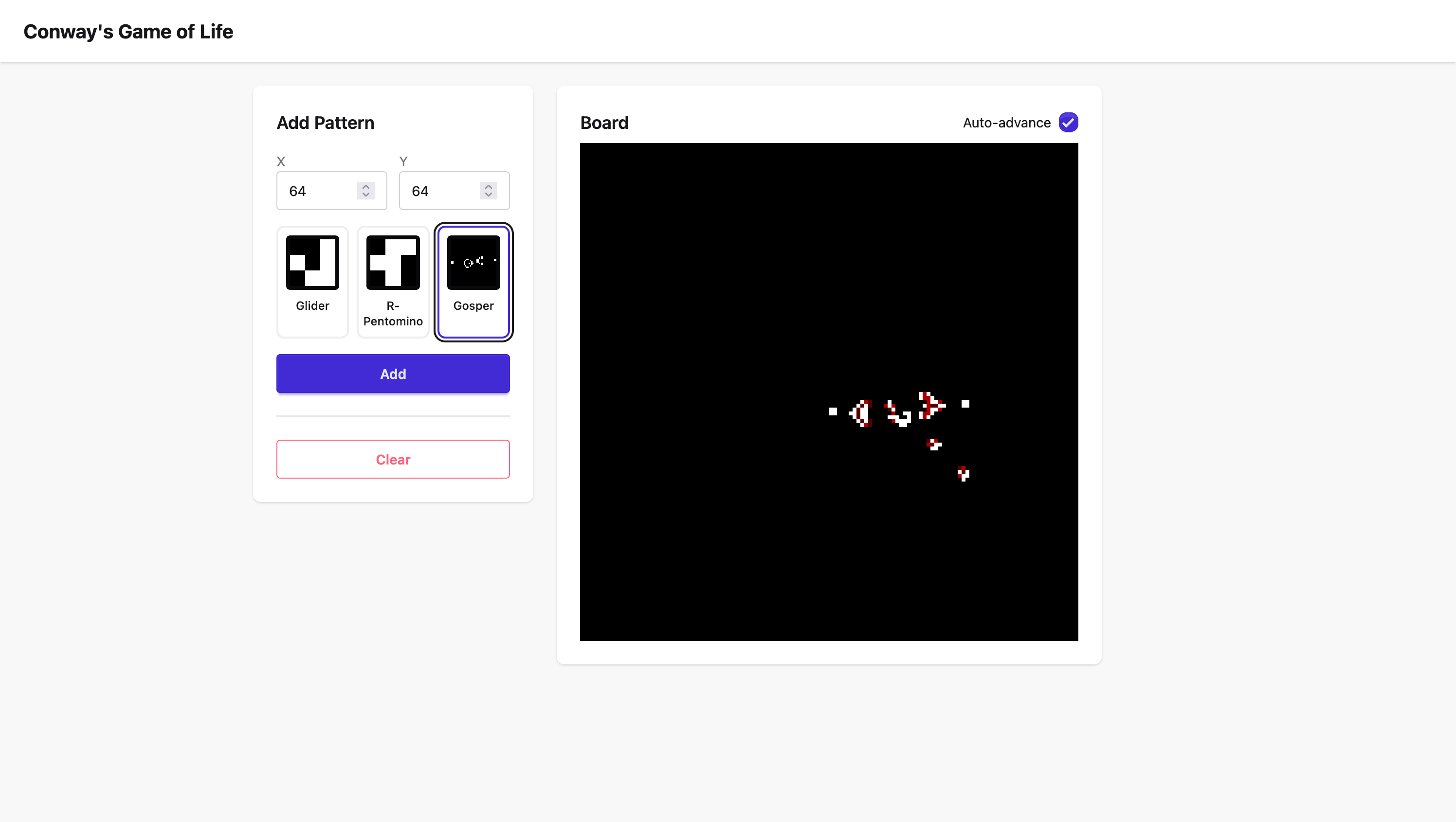Click the R-Pentomino preview image

point(393,262)
